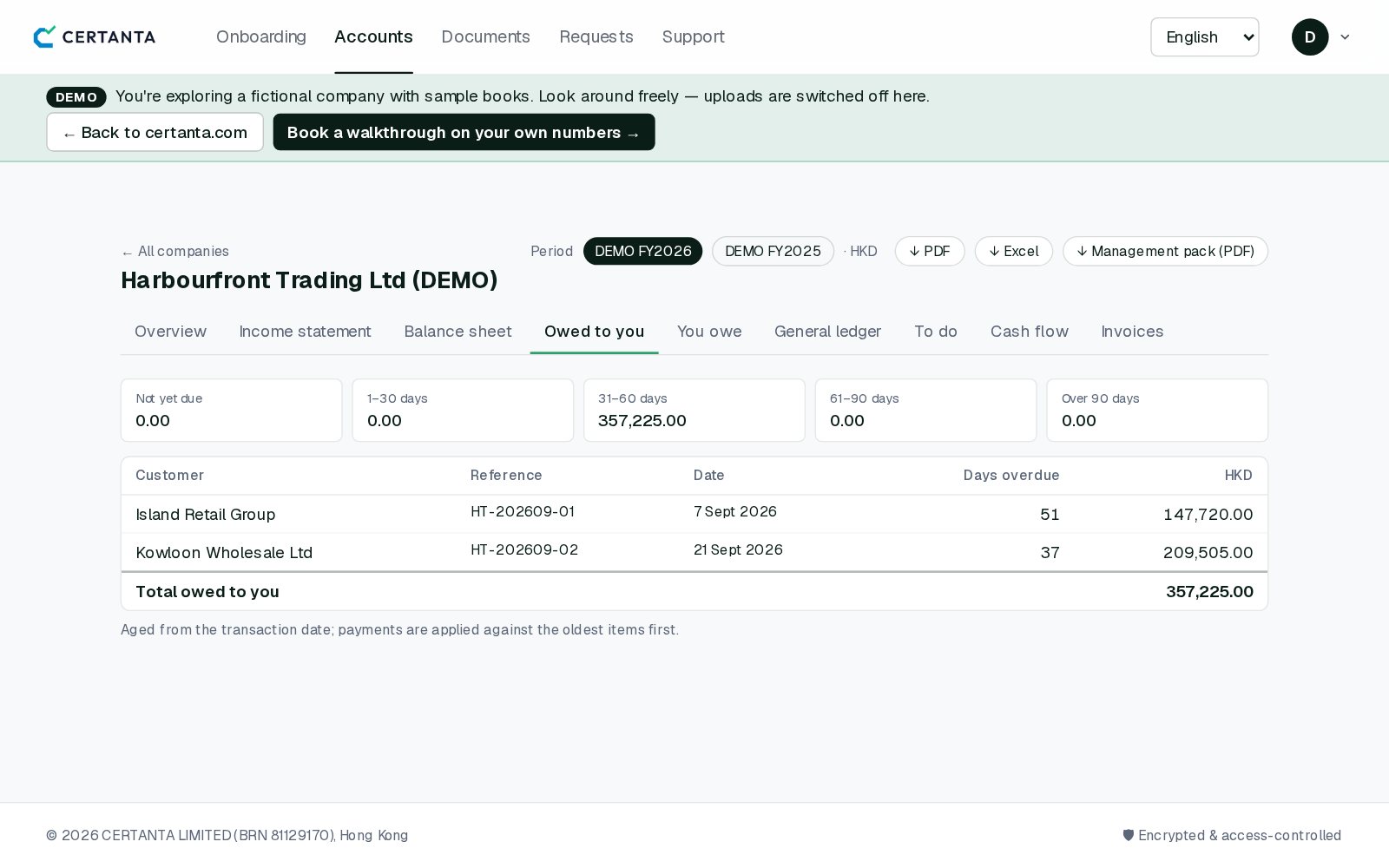The width and height of the screenshot is (1389, 868).
Task: Click the amount 209,505.00
Action: coord(1208,553)
